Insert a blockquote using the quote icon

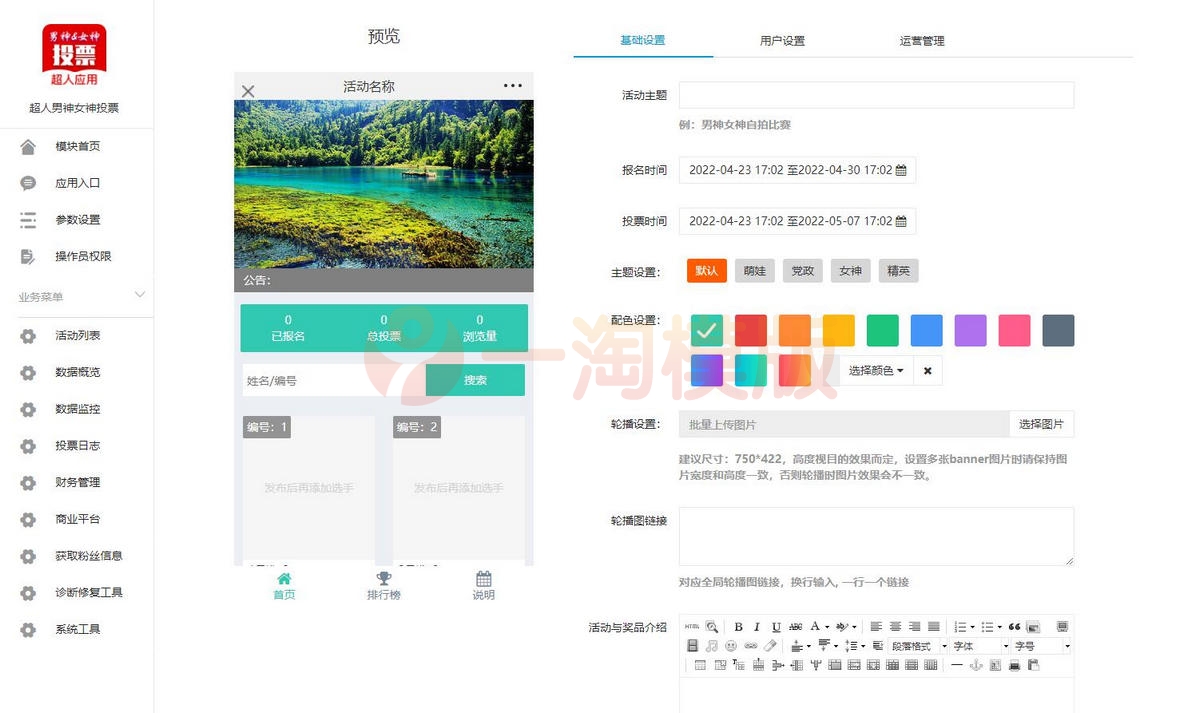[x=1014, y=627]
